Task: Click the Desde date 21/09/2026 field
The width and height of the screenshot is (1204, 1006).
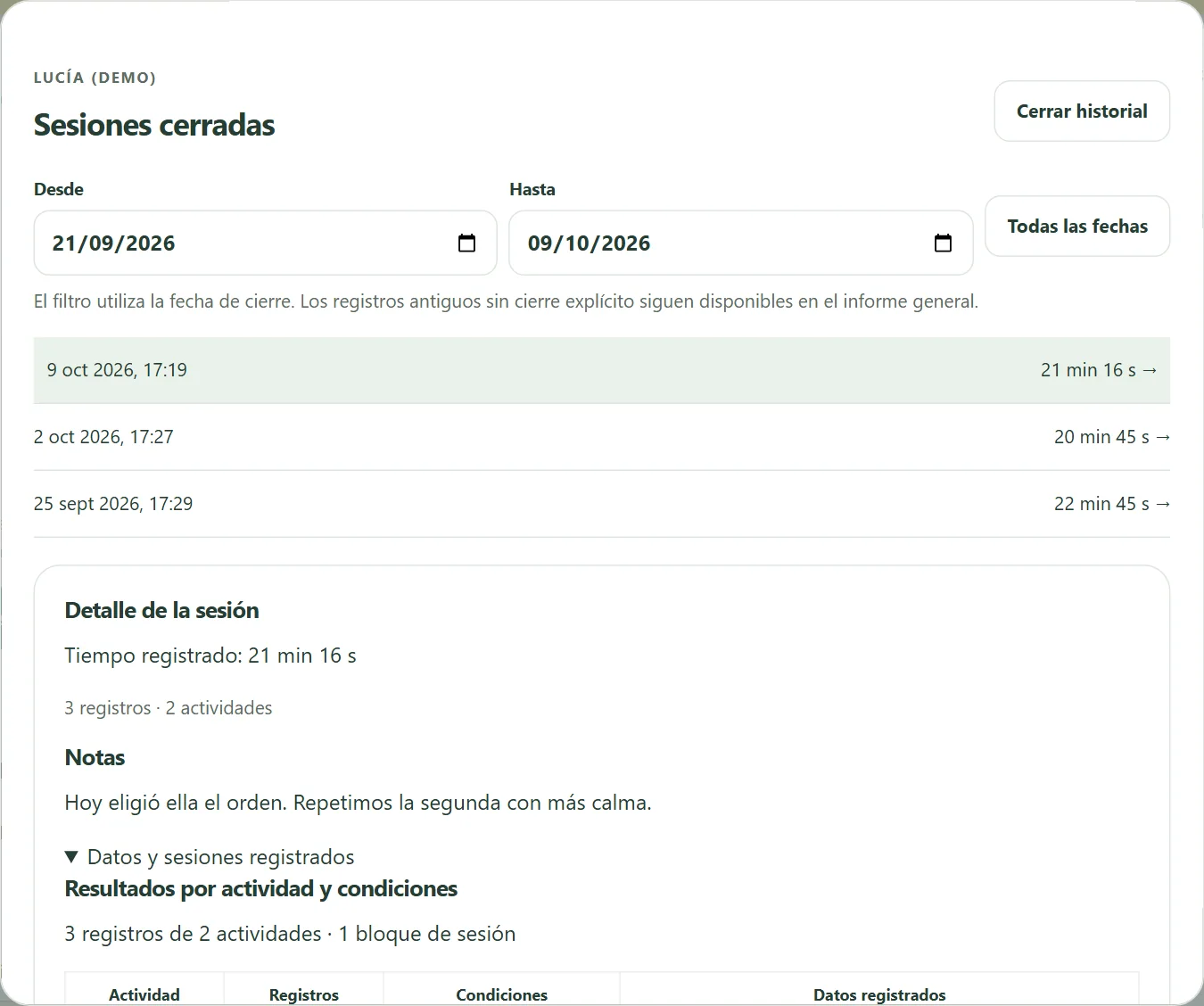Action: click(x=265, y=243)
